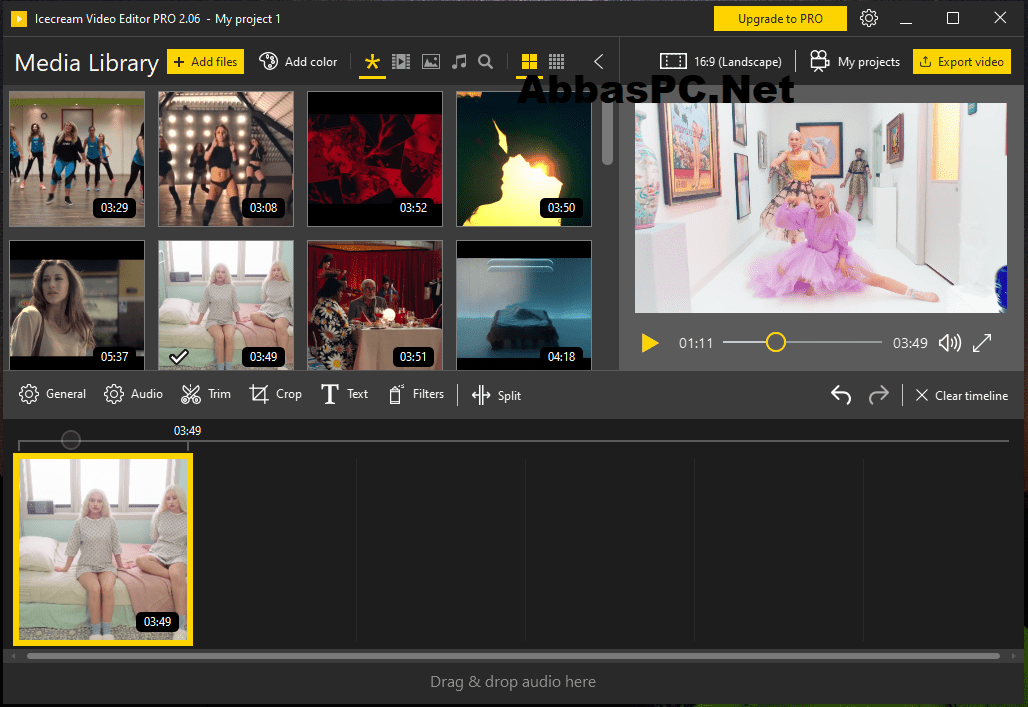Search the media library with magnifier icon
Screen dimensions: 1028x707
486,62
